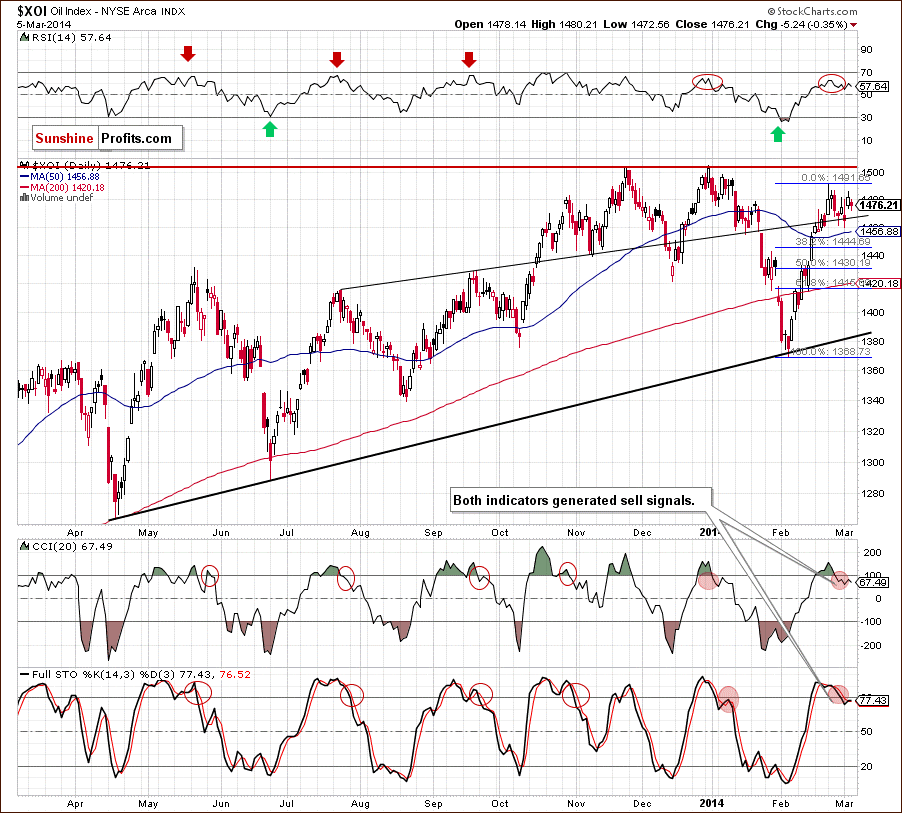Click the CCI(20) panel legend icon

coord(24,545)
